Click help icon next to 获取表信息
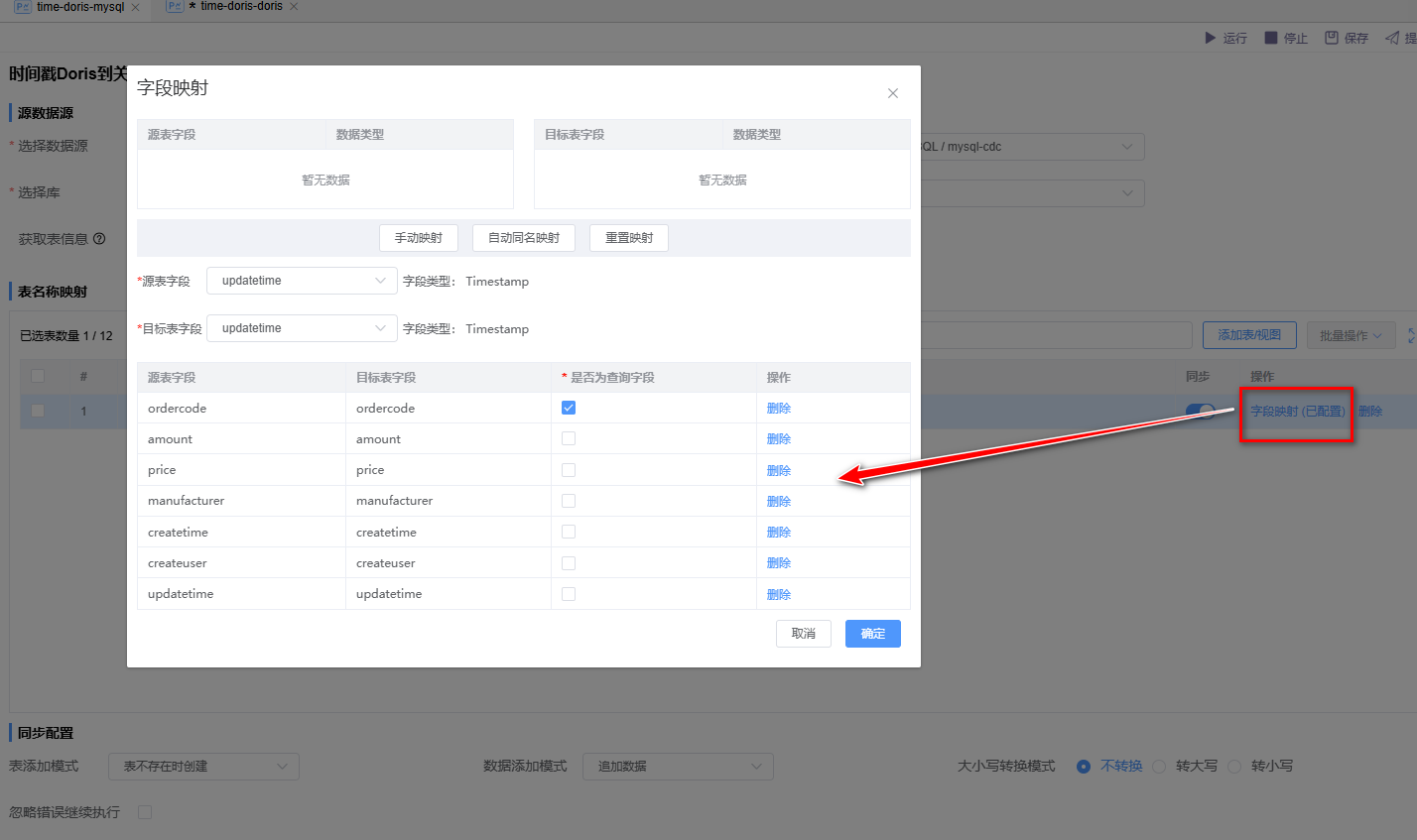Screen dimensions: 1417x840 99,239
